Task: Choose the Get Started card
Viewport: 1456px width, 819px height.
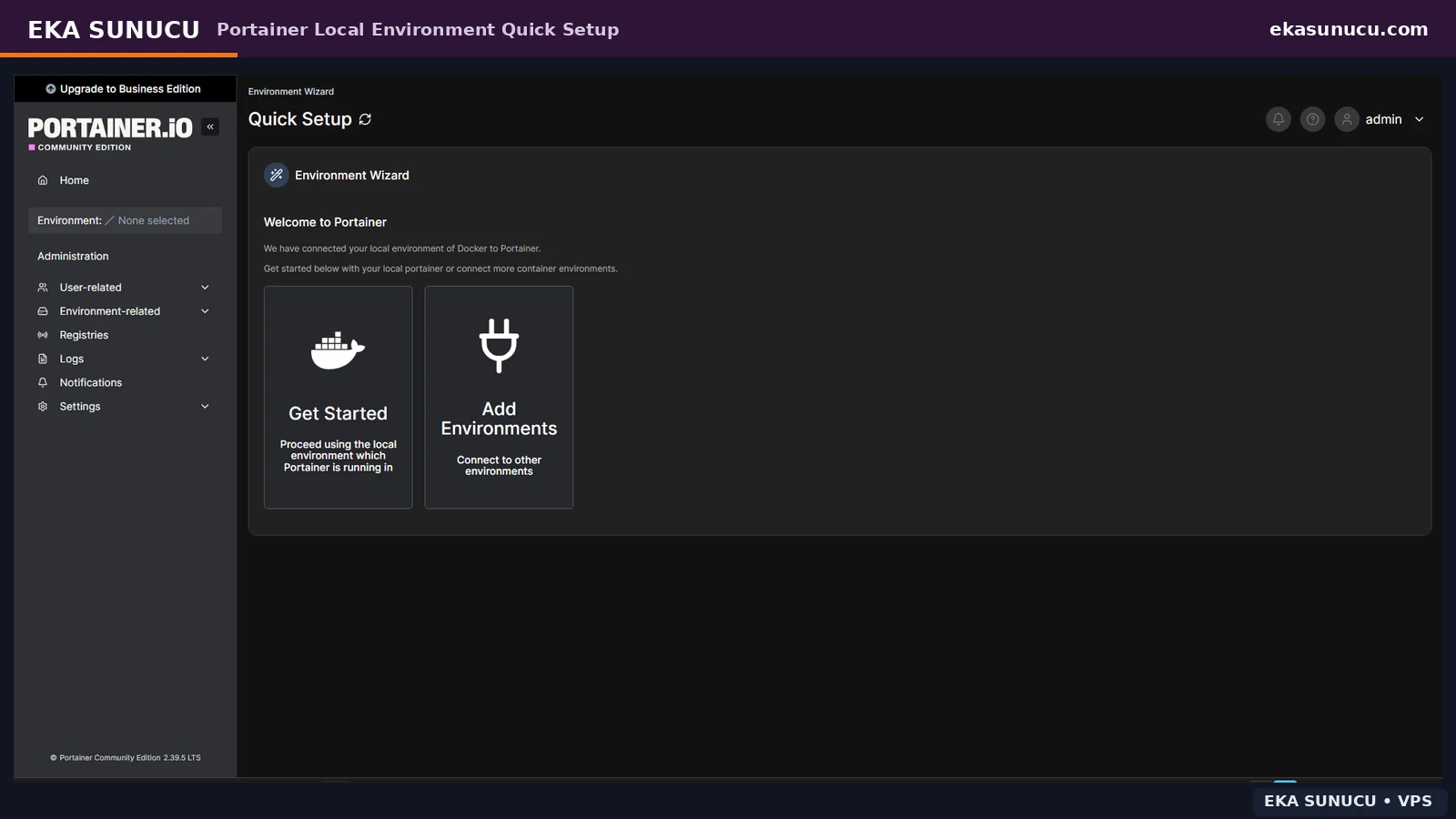Action: [339, 398]
